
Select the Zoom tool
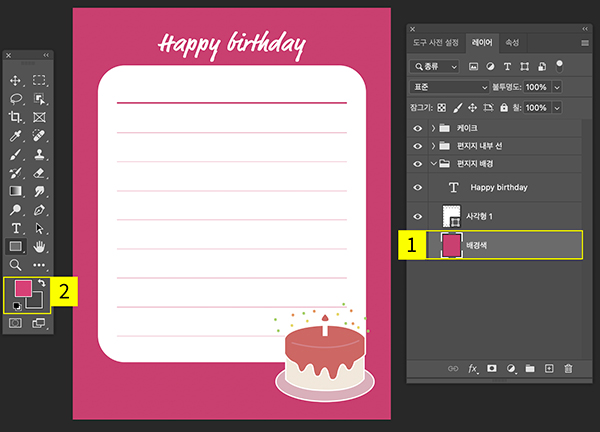pyautogui.click(x=15, y=265)
